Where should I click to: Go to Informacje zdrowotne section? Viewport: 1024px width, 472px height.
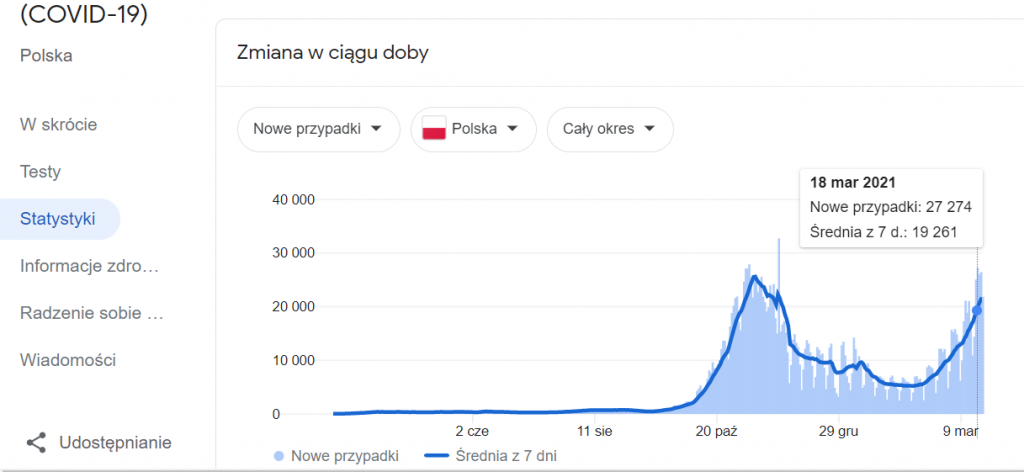tap(90, 266)
